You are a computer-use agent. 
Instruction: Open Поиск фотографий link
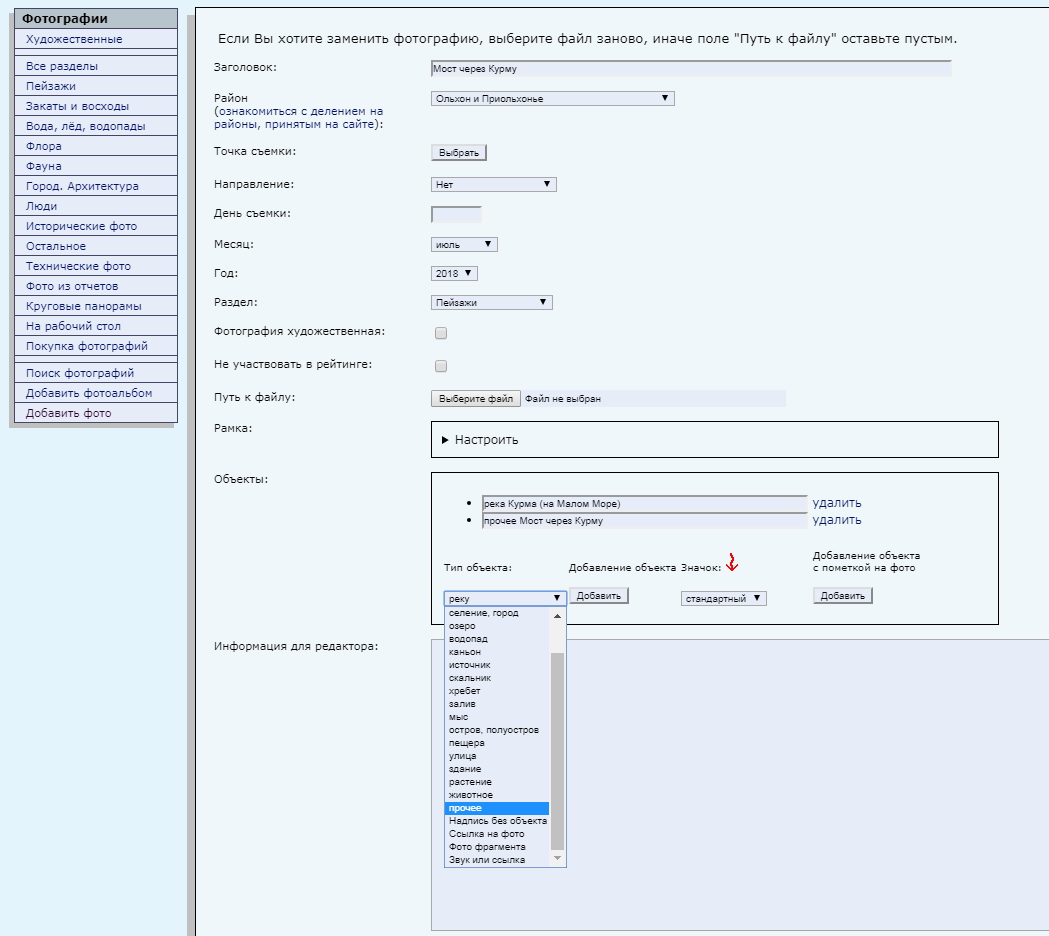click(x=96, y=373)
